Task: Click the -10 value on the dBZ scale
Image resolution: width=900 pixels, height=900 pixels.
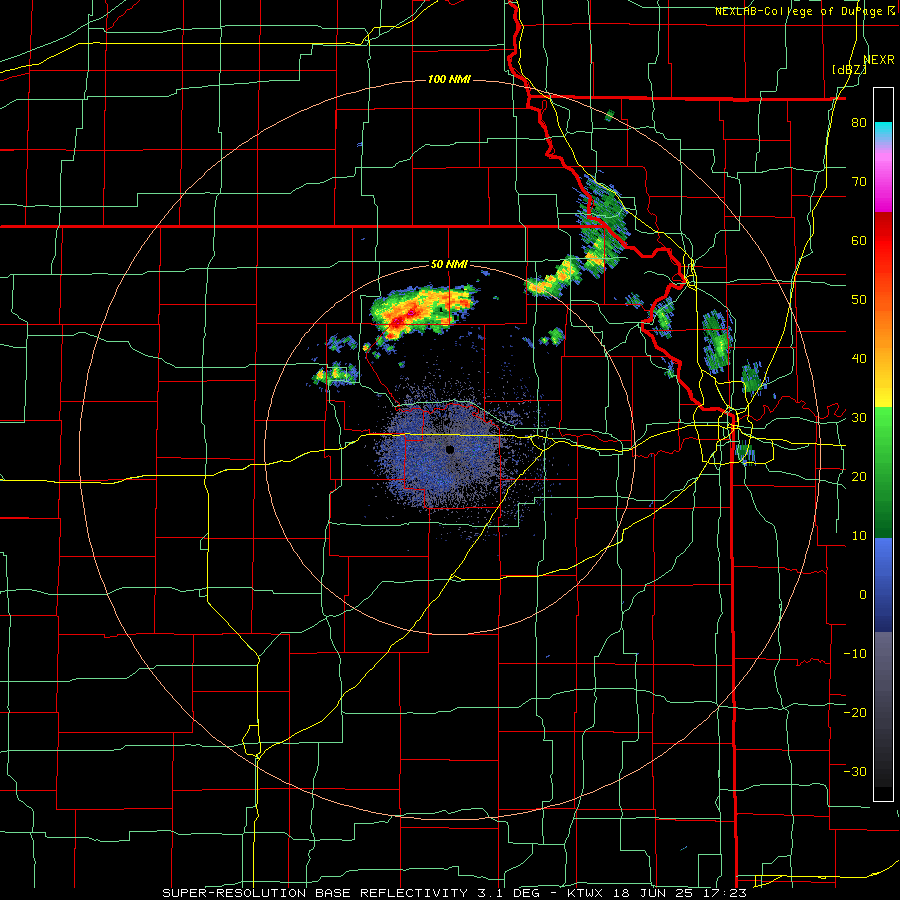Action: click(855, 653)
